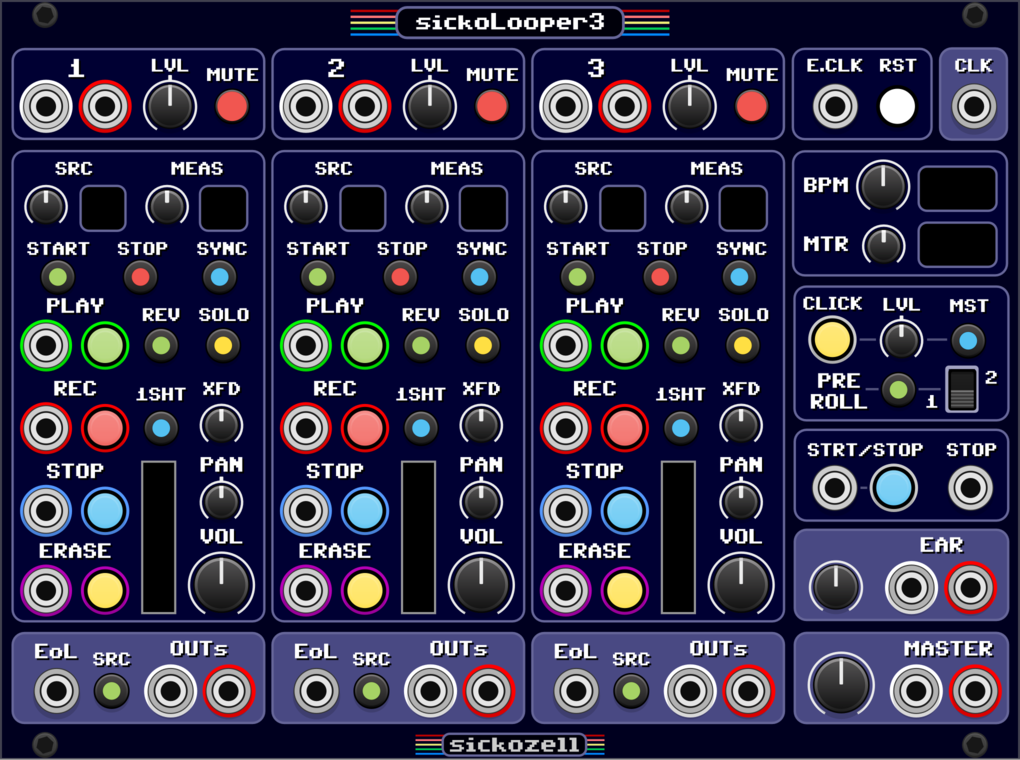
Task: Mute track 1 with the red MUTE button
Action: tap(232, 106)
